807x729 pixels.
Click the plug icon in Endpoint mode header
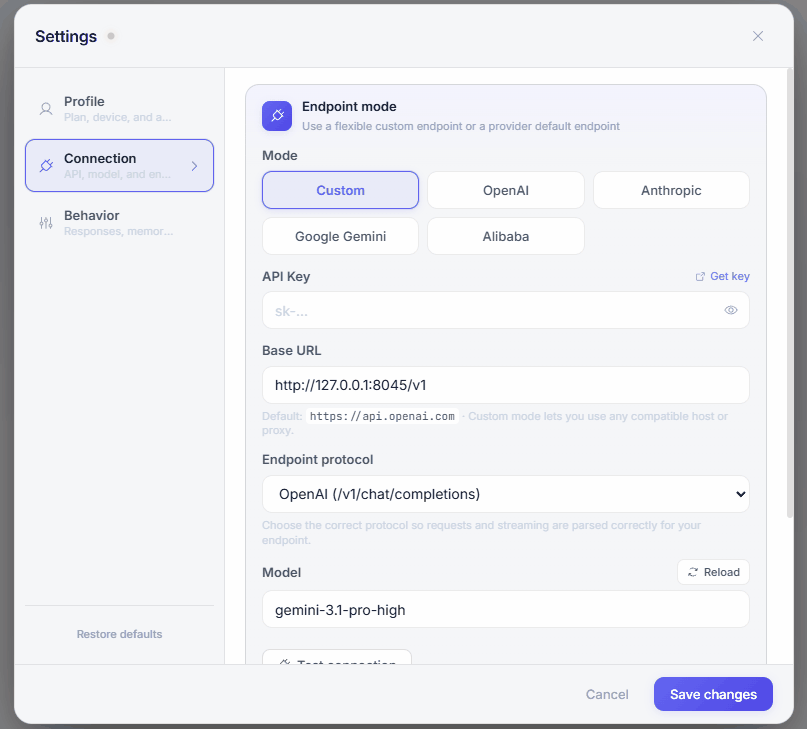click(x=277, y=116)
